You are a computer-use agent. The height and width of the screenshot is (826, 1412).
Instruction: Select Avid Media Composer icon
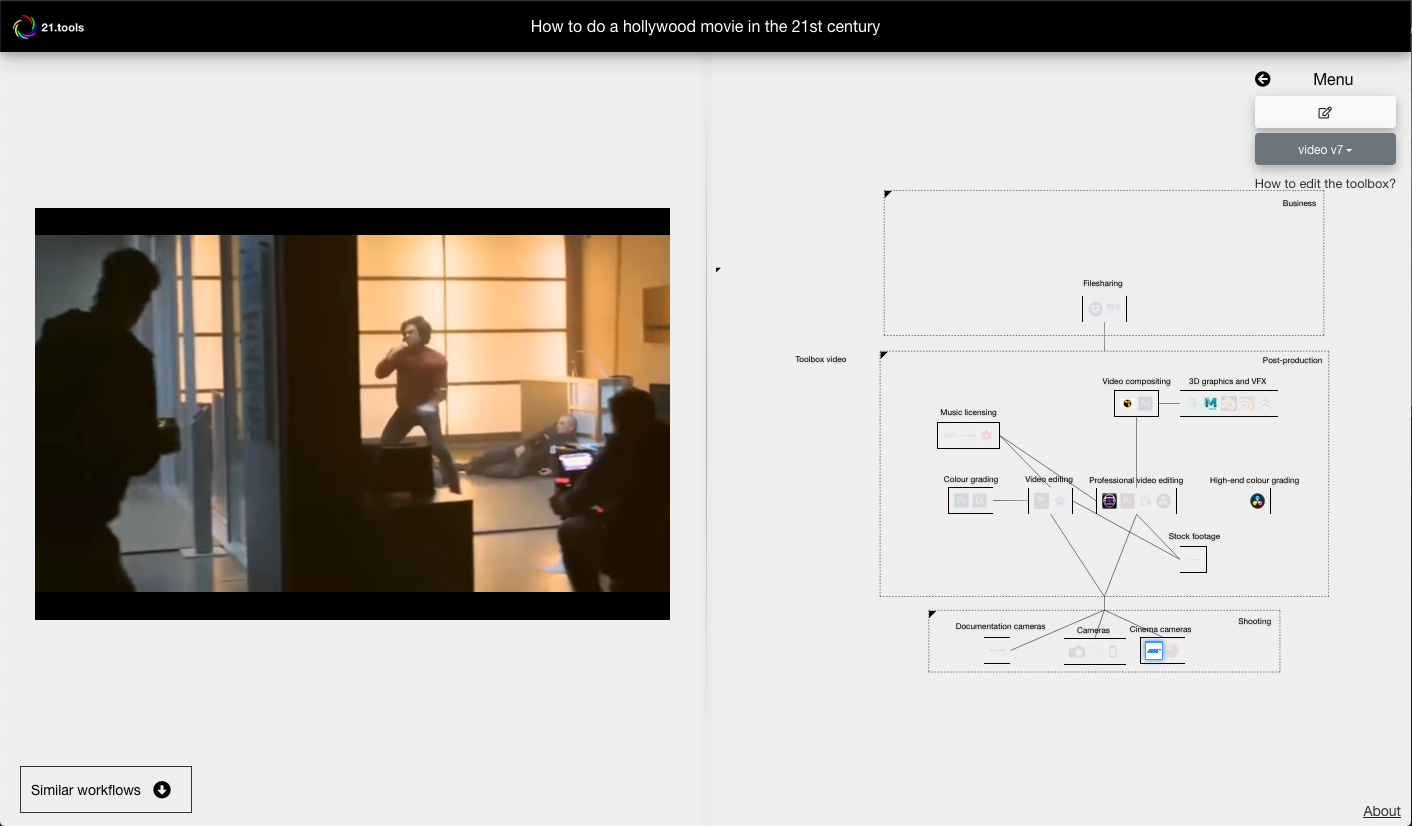click(1109, 501)
